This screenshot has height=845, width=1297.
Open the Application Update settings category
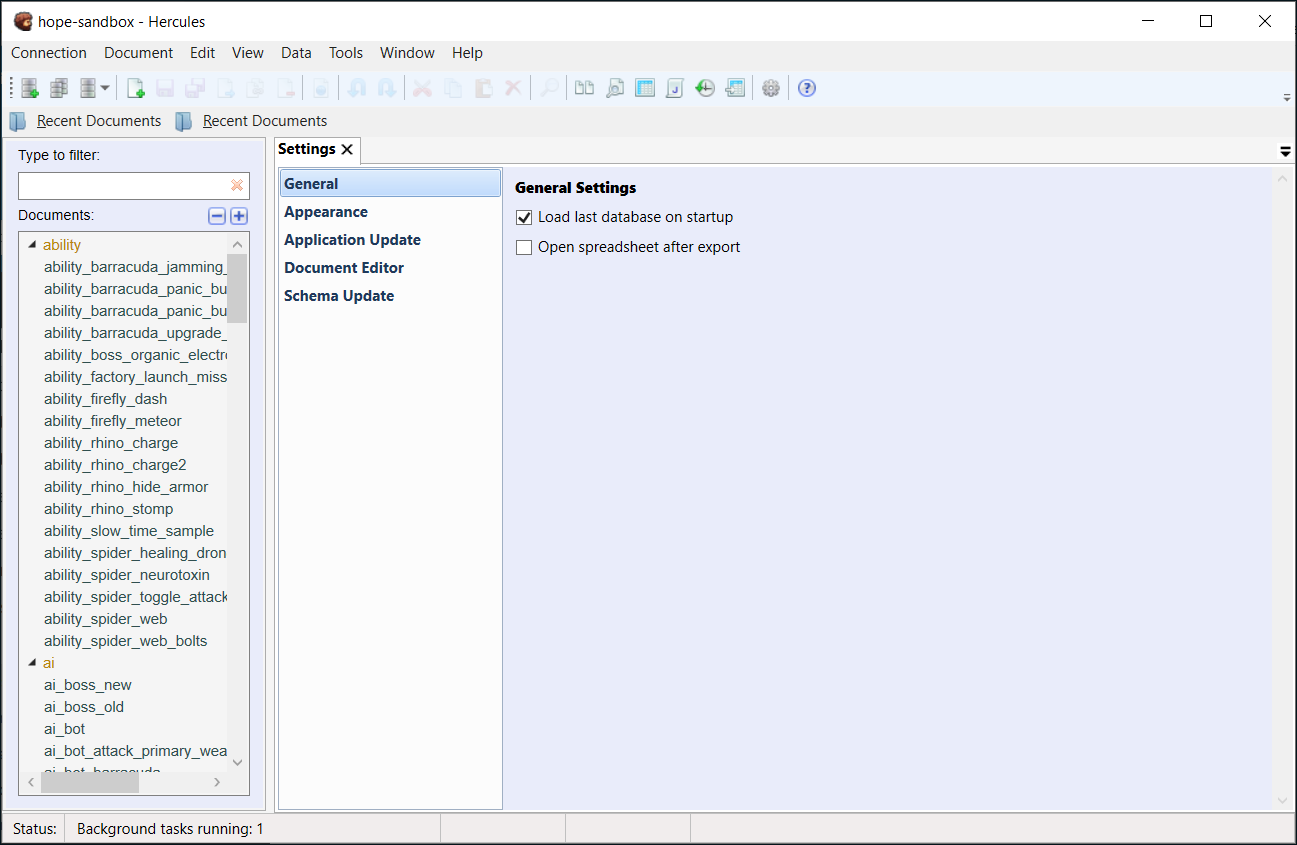pos(390,240)
